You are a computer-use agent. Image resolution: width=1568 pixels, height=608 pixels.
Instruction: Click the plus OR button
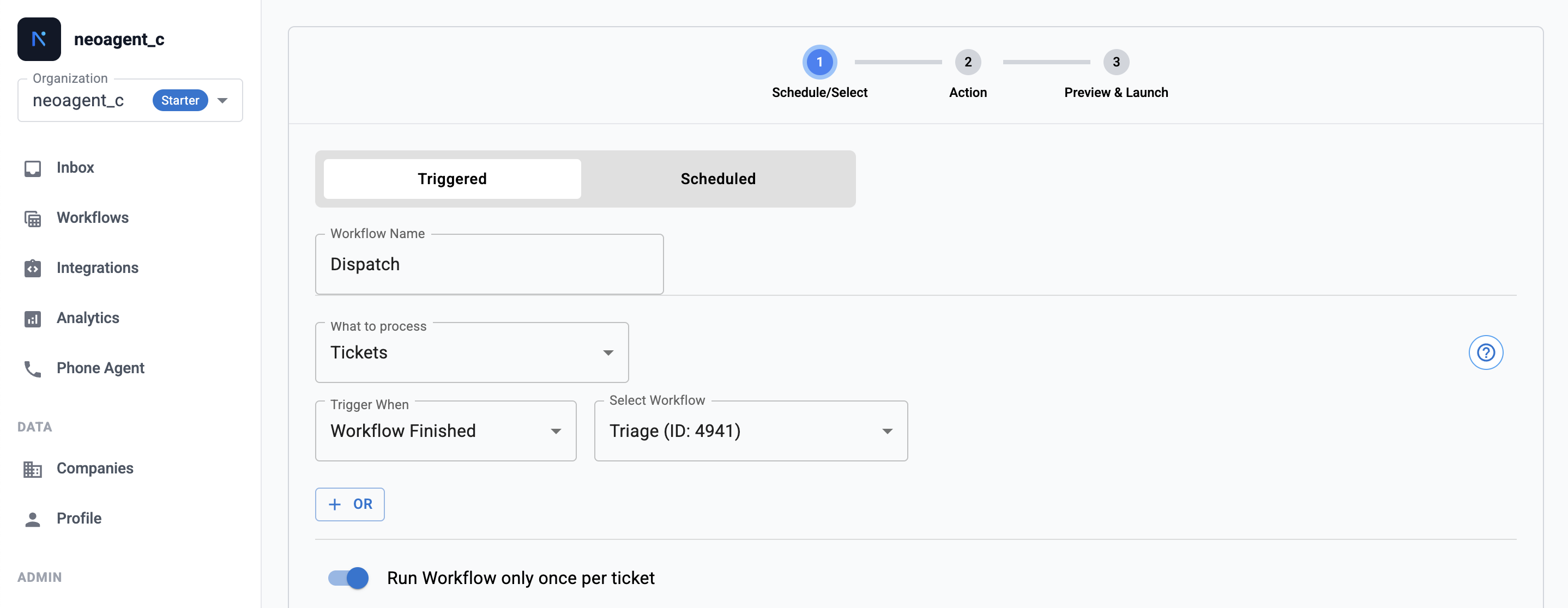click(x=349, y=504)
